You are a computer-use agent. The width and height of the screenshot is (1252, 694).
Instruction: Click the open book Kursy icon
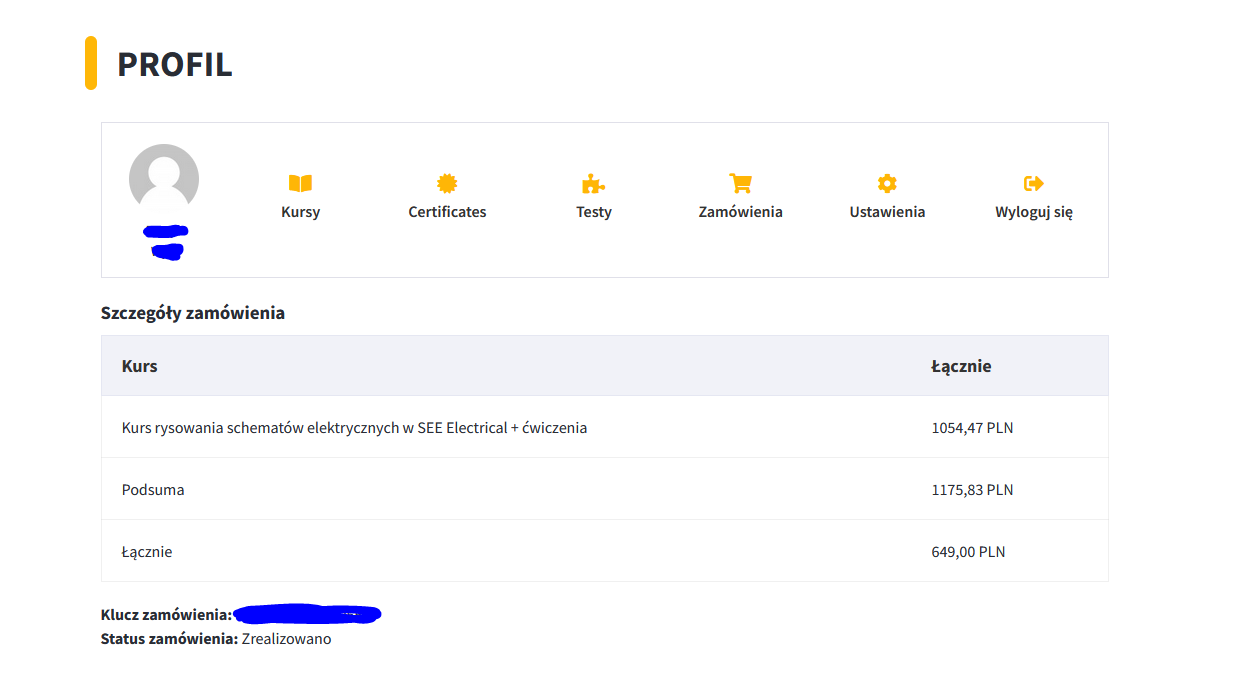(x=300, y=183)
